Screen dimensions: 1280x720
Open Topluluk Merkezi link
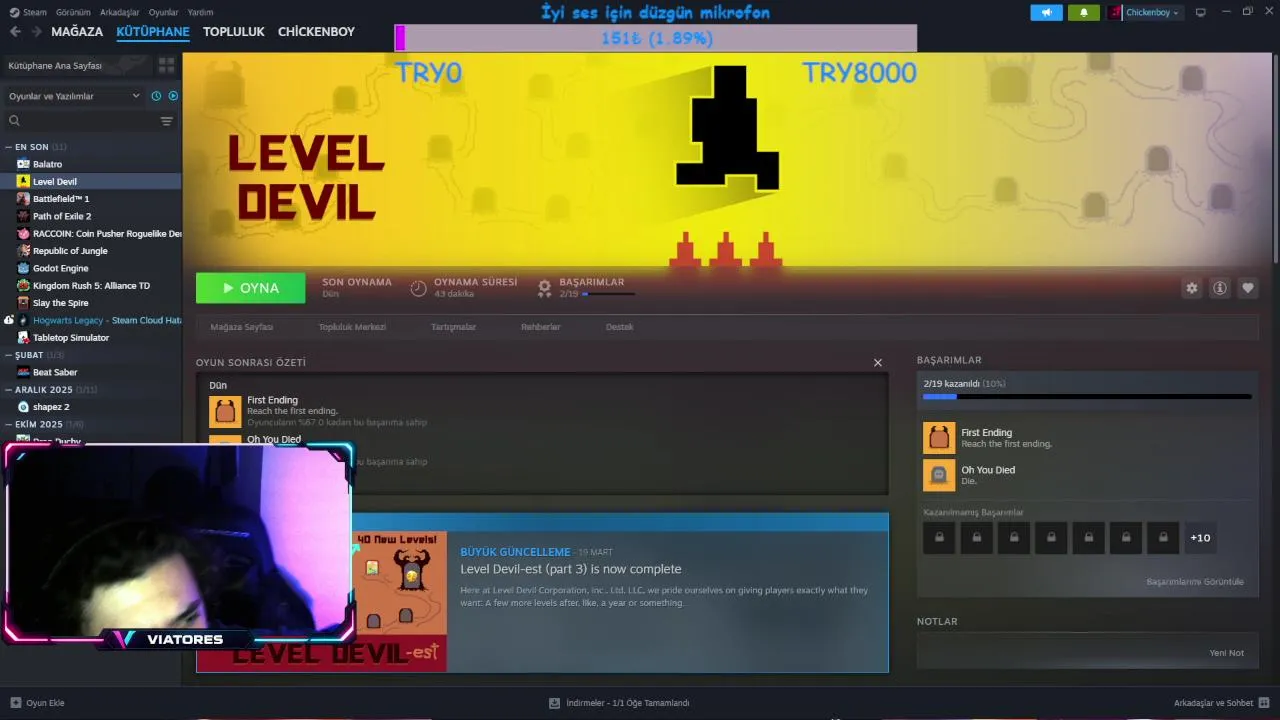click(352, 327)
